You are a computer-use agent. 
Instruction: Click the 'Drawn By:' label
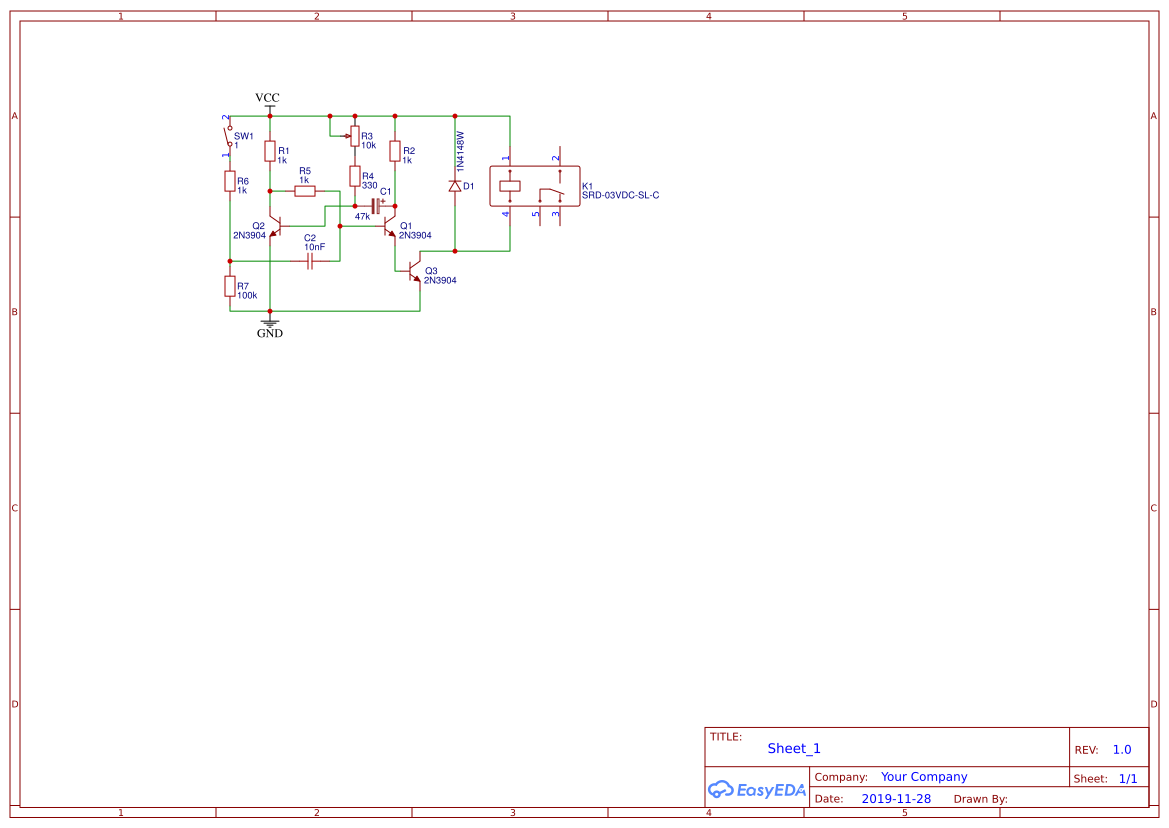pos(980,799)
